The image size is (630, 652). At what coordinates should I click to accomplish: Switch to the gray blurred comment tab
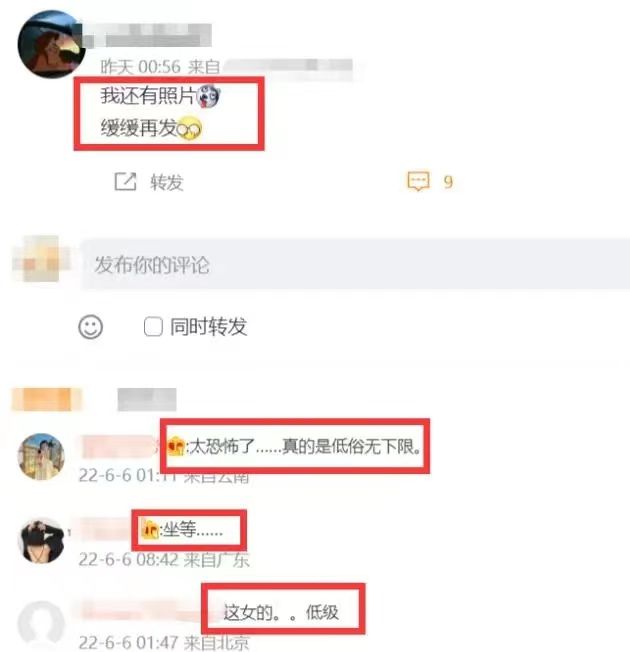click(x=147, y=399)
